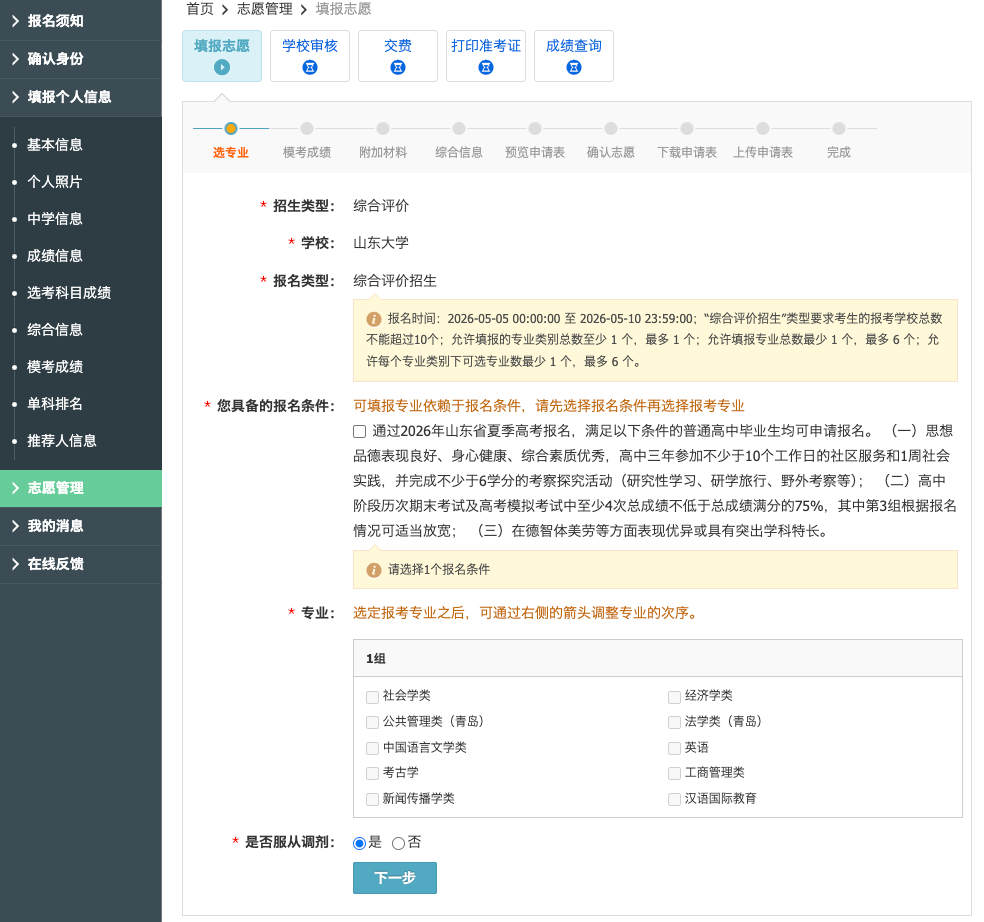
Task: Click the 模考成绩 progress step dot
Action: (x=307, y=129)
